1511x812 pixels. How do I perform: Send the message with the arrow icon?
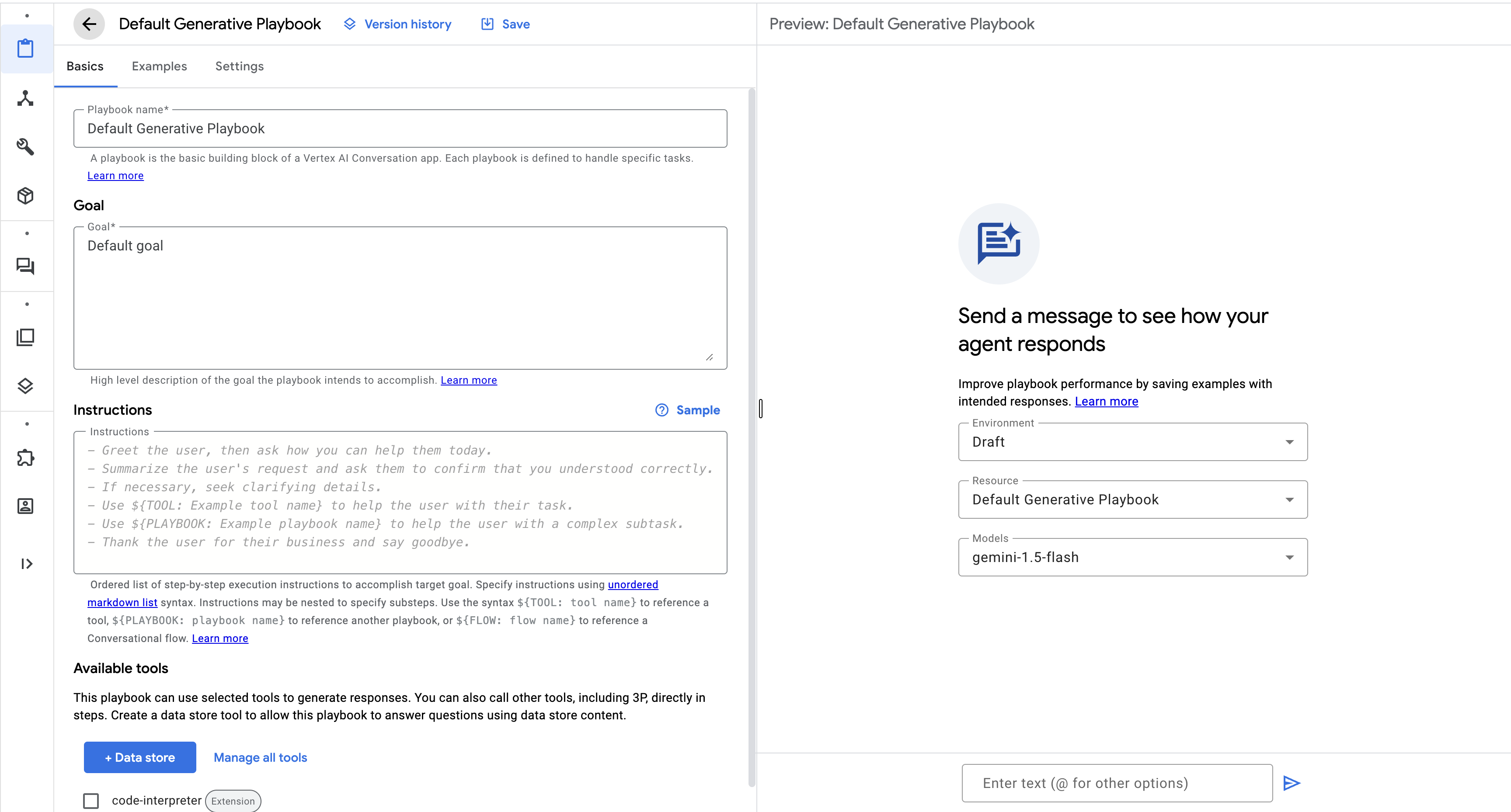[1292, 783]
